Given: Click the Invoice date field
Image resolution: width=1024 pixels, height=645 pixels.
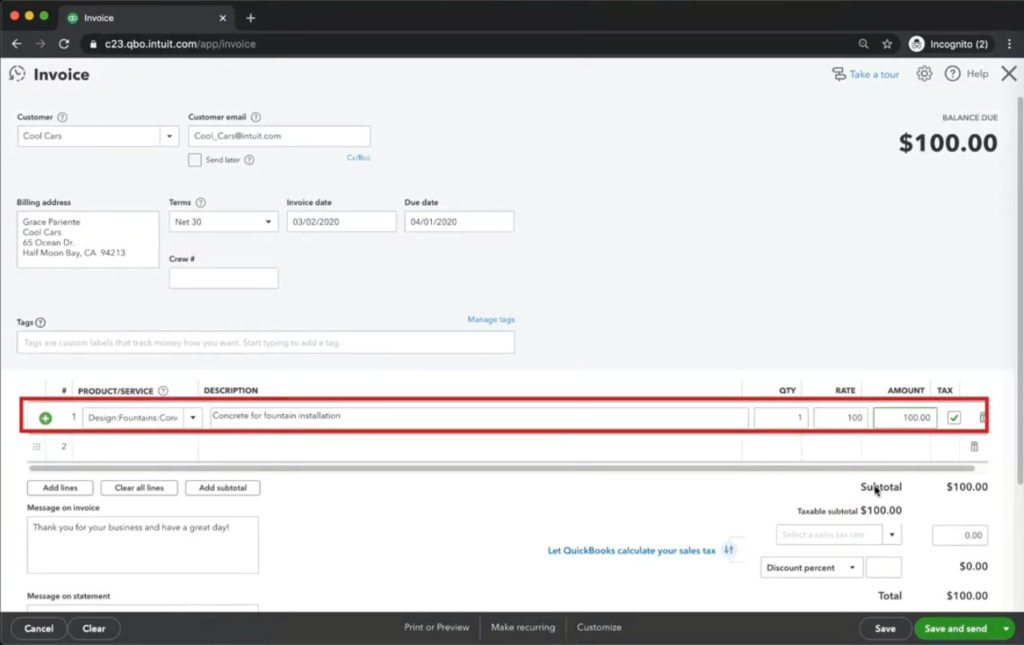Looking at the screenshot, I should 341,222.
